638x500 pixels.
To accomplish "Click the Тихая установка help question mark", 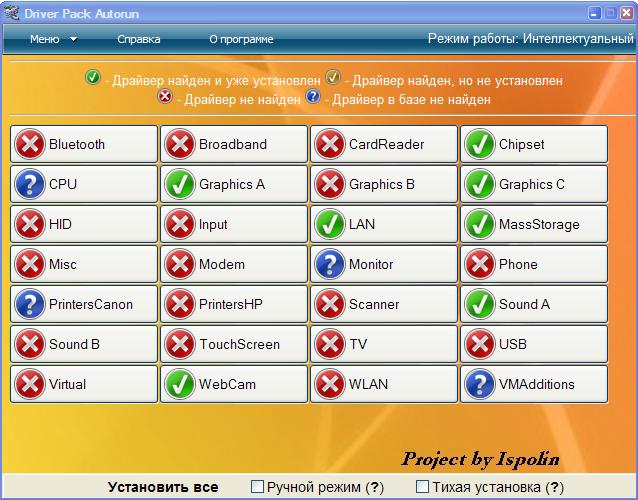I will tap(555, 487).
